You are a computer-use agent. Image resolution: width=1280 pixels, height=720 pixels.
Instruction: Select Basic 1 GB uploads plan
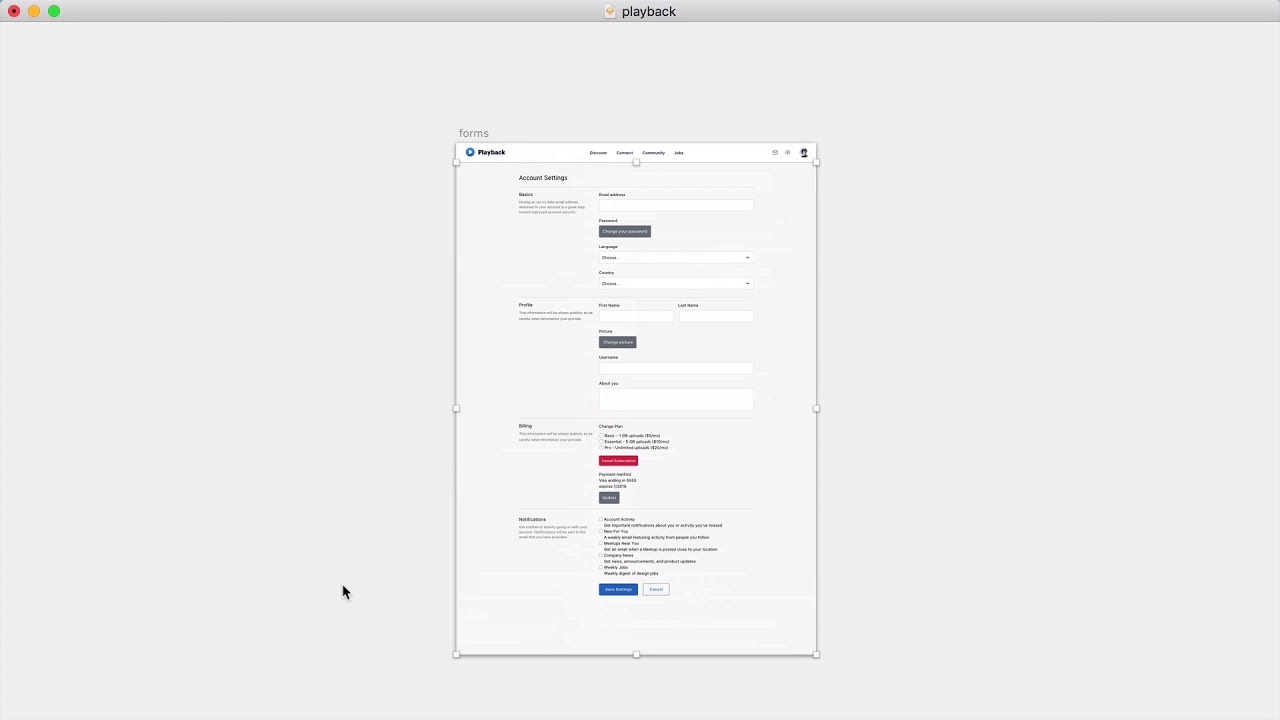(x=602, y=436)
